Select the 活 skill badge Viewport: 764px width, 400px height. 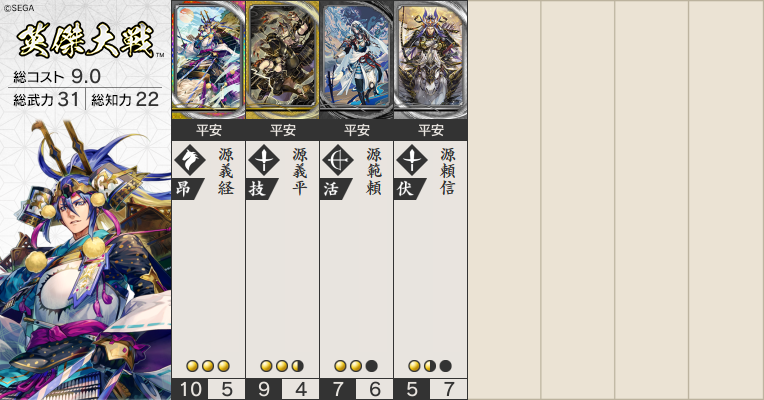coord(336,189)
